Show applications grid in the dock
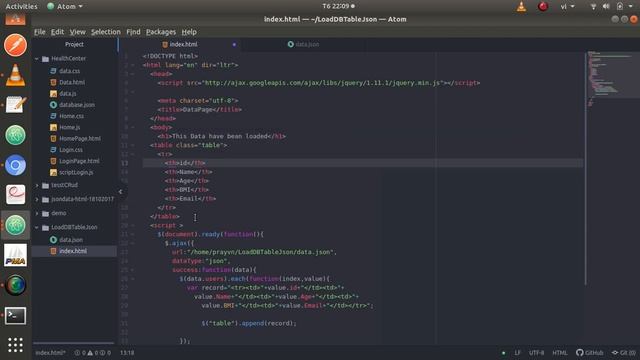Viewport: 640px width, 360px height. (x=16, y=345)
